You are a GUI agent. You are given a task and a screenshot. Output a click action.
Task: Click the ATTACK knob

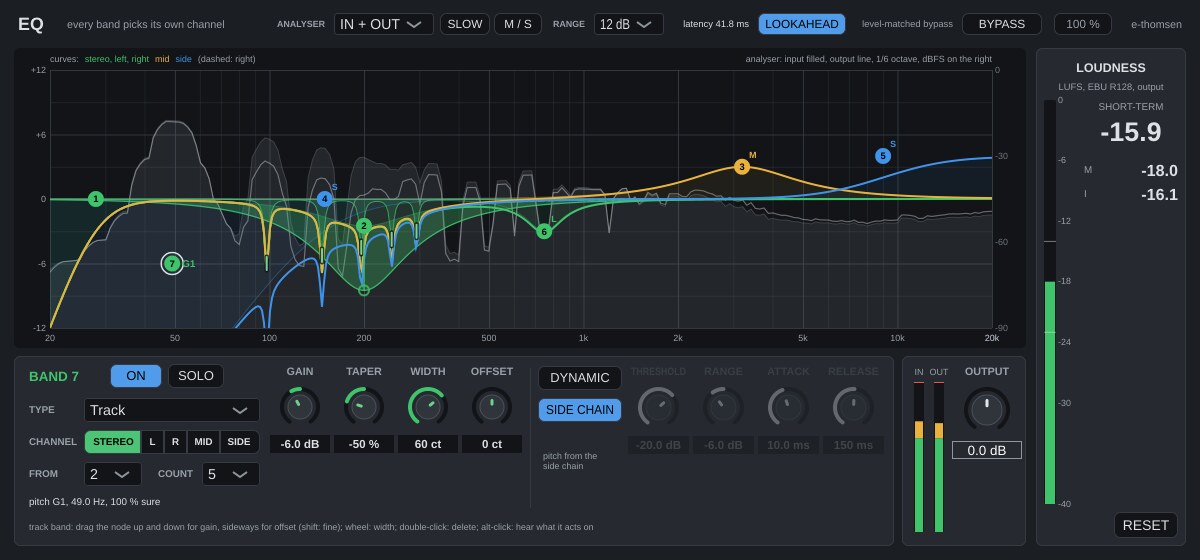tap(788, 406)
